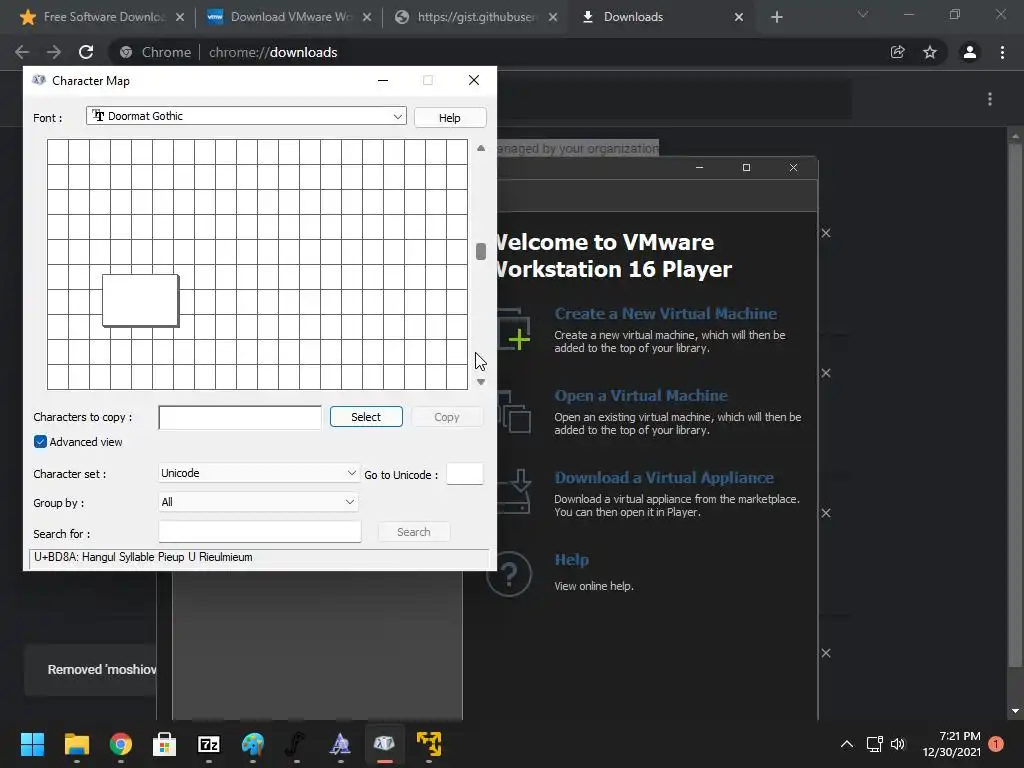Open File Explorer from the taskbar

76,744
